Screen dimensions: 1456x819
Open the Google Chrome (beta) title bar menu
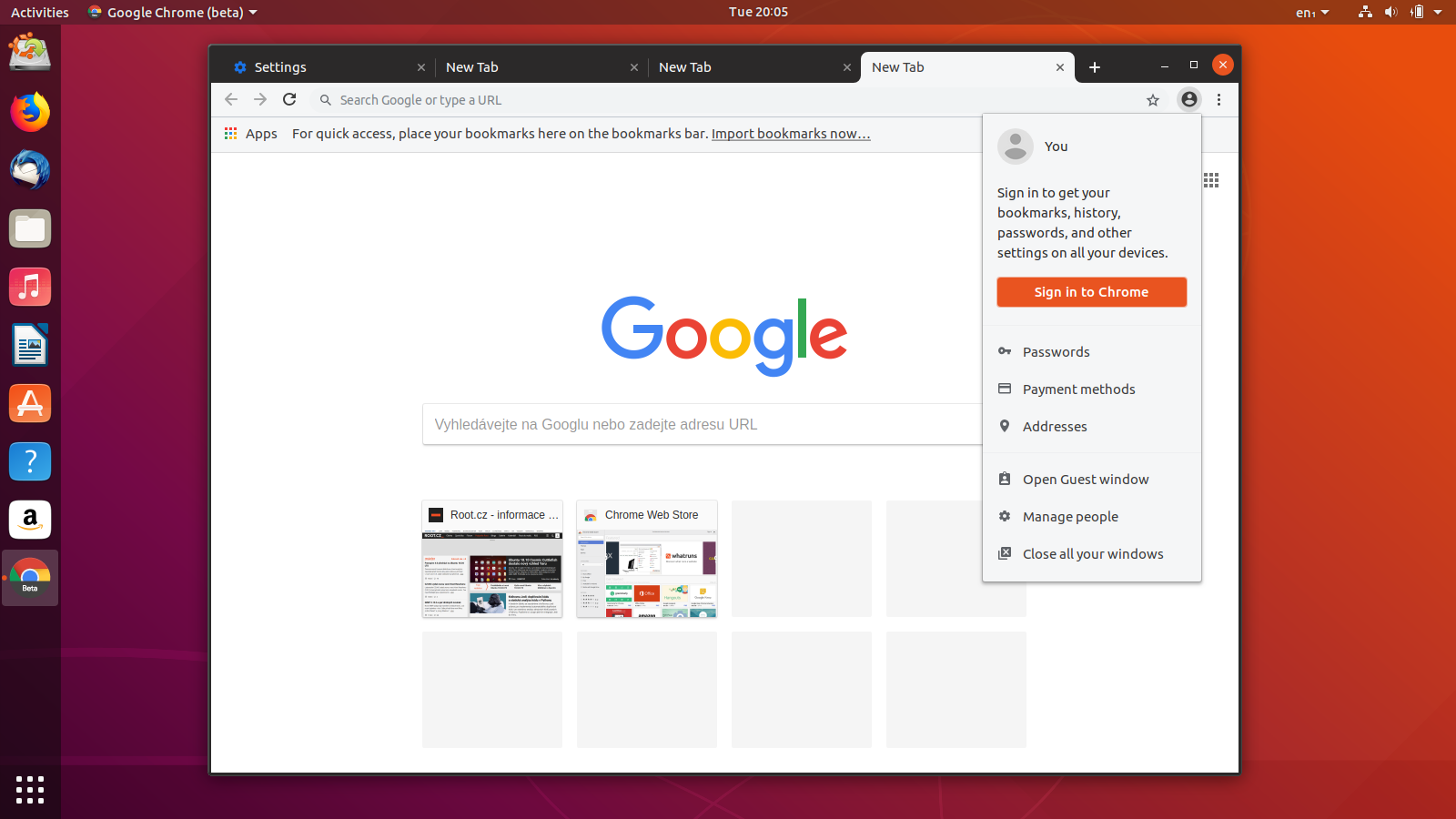click(172, 12)
